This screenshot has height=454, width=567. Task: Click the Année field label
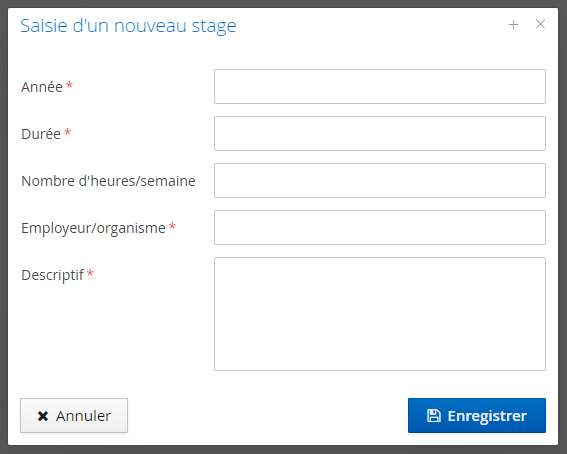pyautogui.click(x=42, y=87)
